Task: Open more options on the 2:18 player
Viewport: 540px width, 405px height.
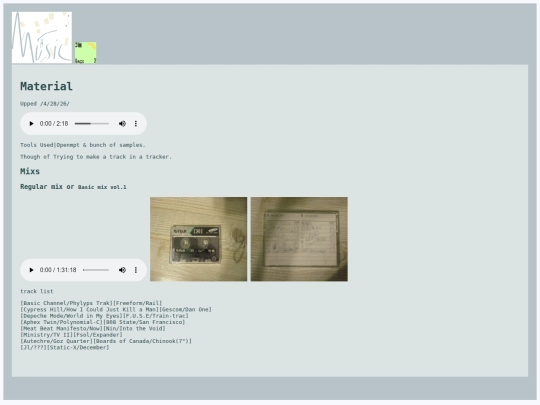Action: [x=136, y=124]
